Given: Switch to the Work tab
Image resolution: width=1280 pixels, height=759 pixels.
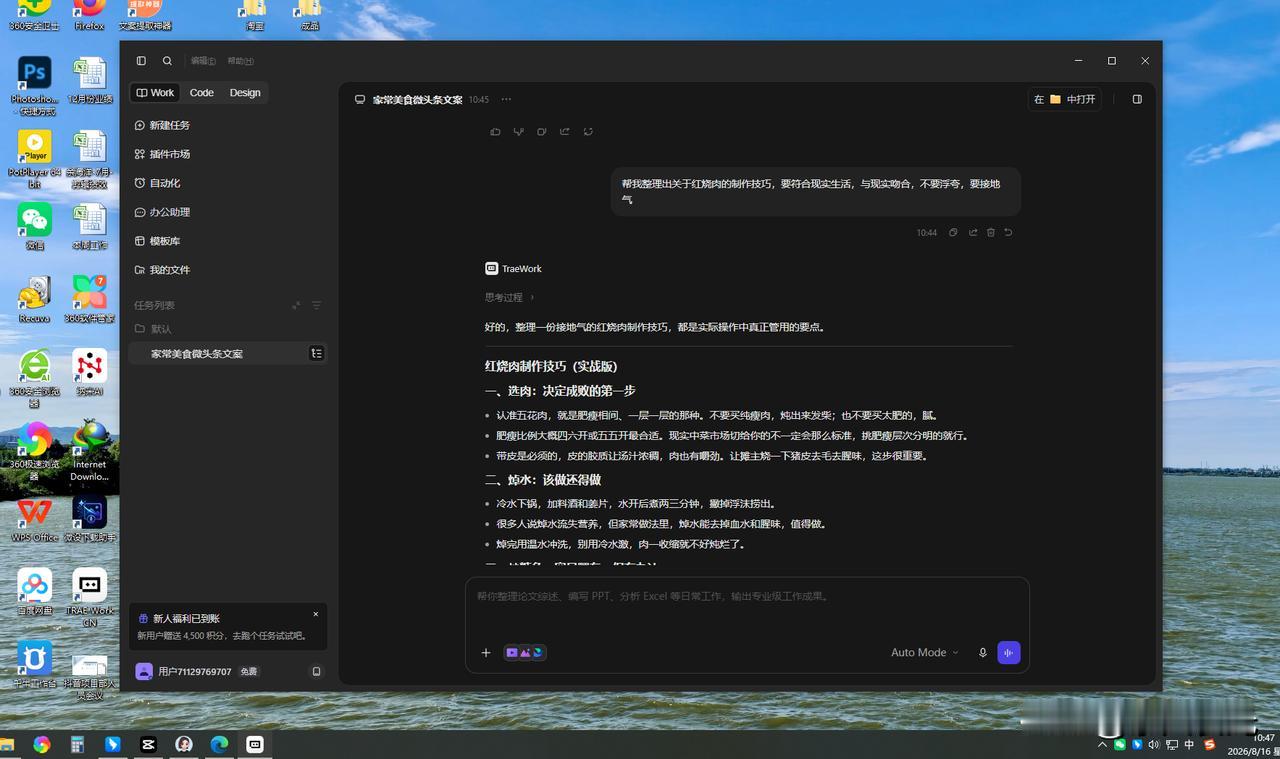Looking at the screenshot, I should click(155, 92).
